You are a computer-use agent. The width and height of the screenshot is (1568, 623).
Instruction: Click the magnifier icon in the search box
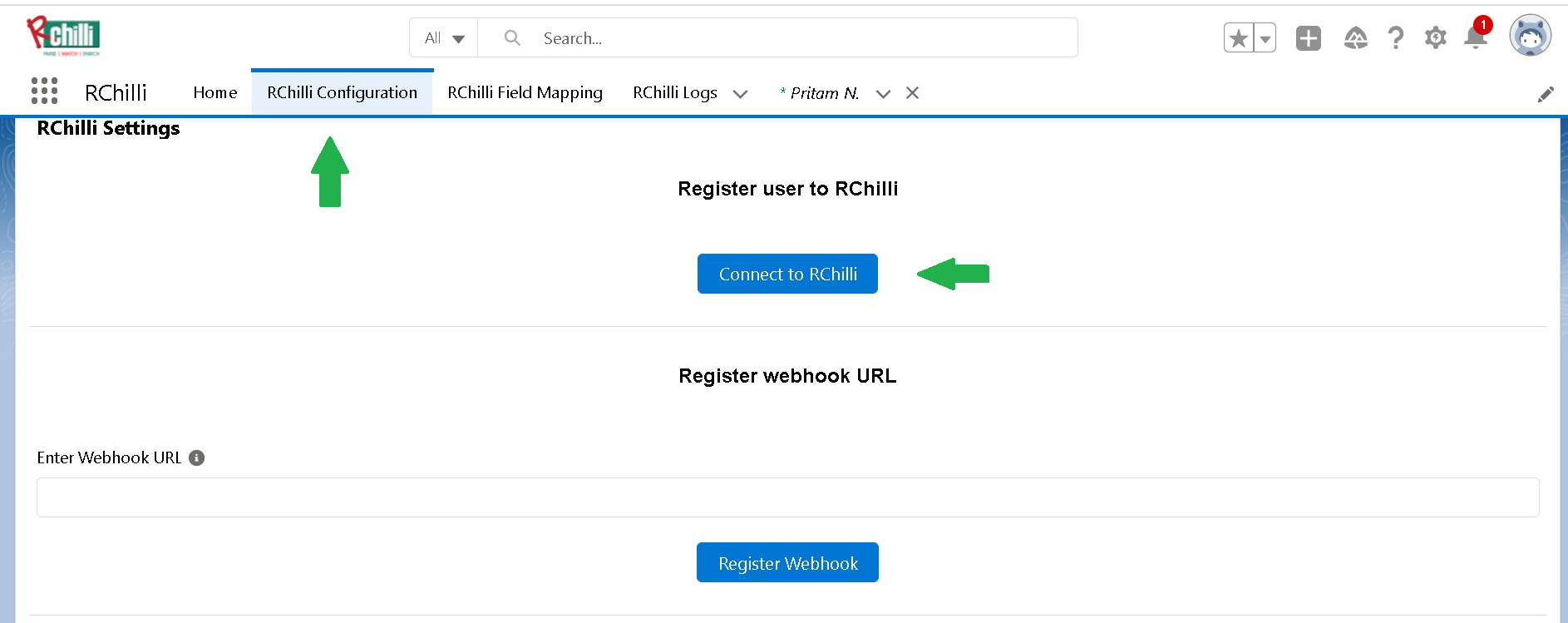512,37
